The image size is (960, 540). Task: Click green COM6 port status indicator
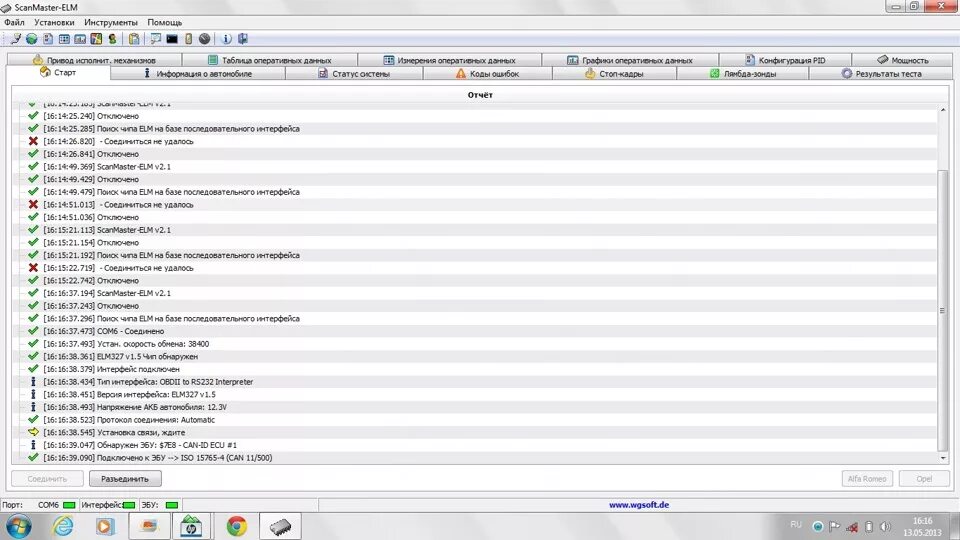click(x=69, y=505)
